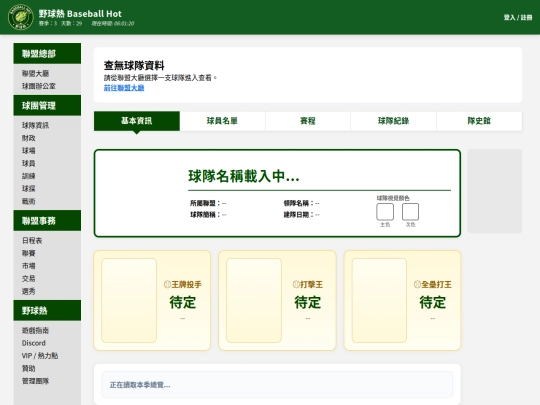Open the 賽程 tab
Viewport: 540px width, 405px height.
pyautogui.click(x=308, y=121)
